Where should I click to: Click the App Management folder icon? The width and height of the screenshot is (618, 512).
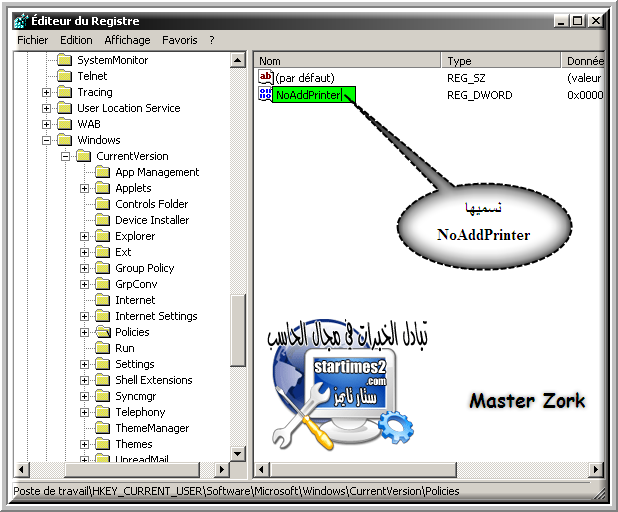[102, 172]
